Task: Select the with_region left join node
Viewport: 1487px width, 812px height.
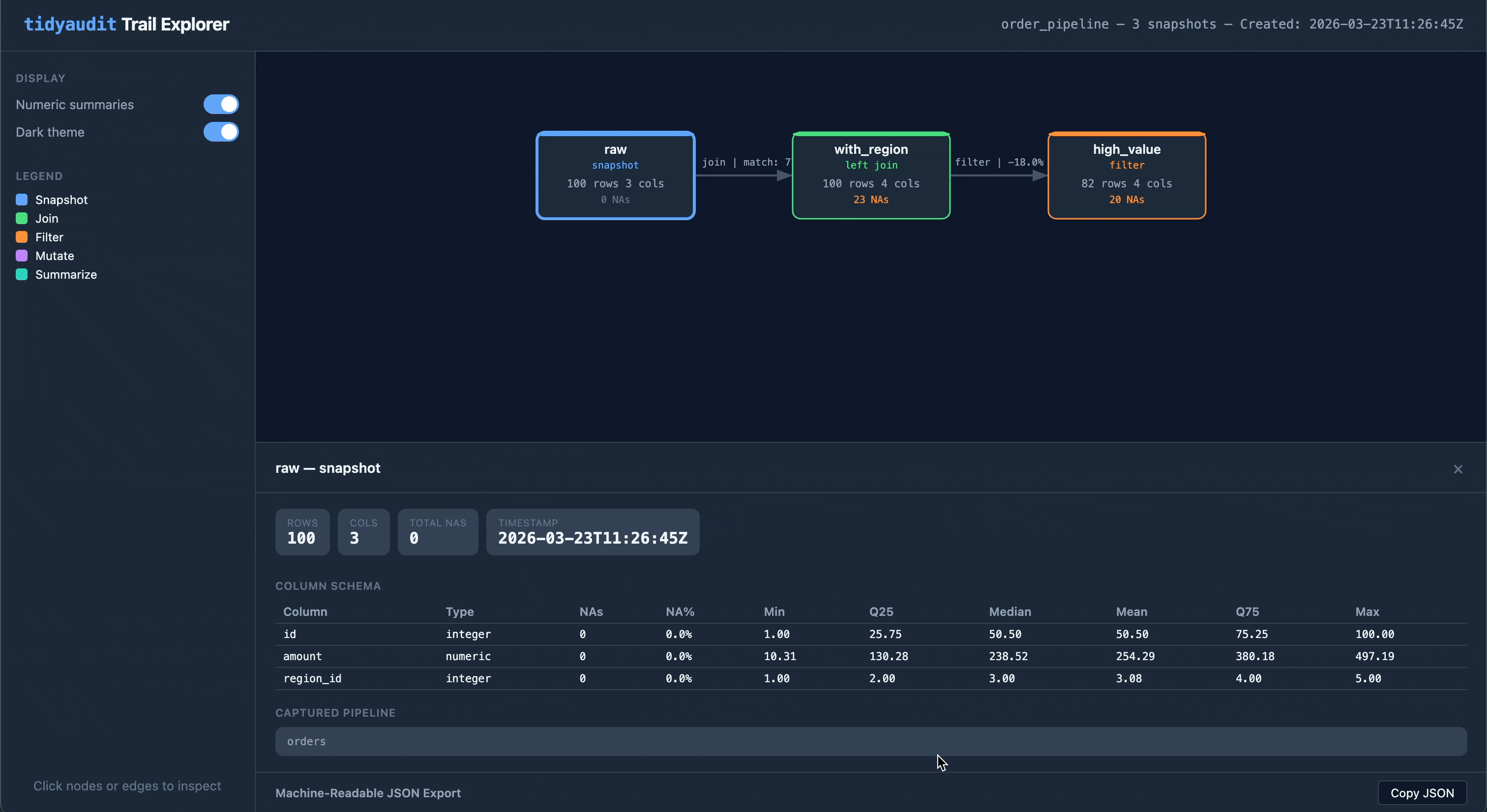Action: click(x=870, y=175)
